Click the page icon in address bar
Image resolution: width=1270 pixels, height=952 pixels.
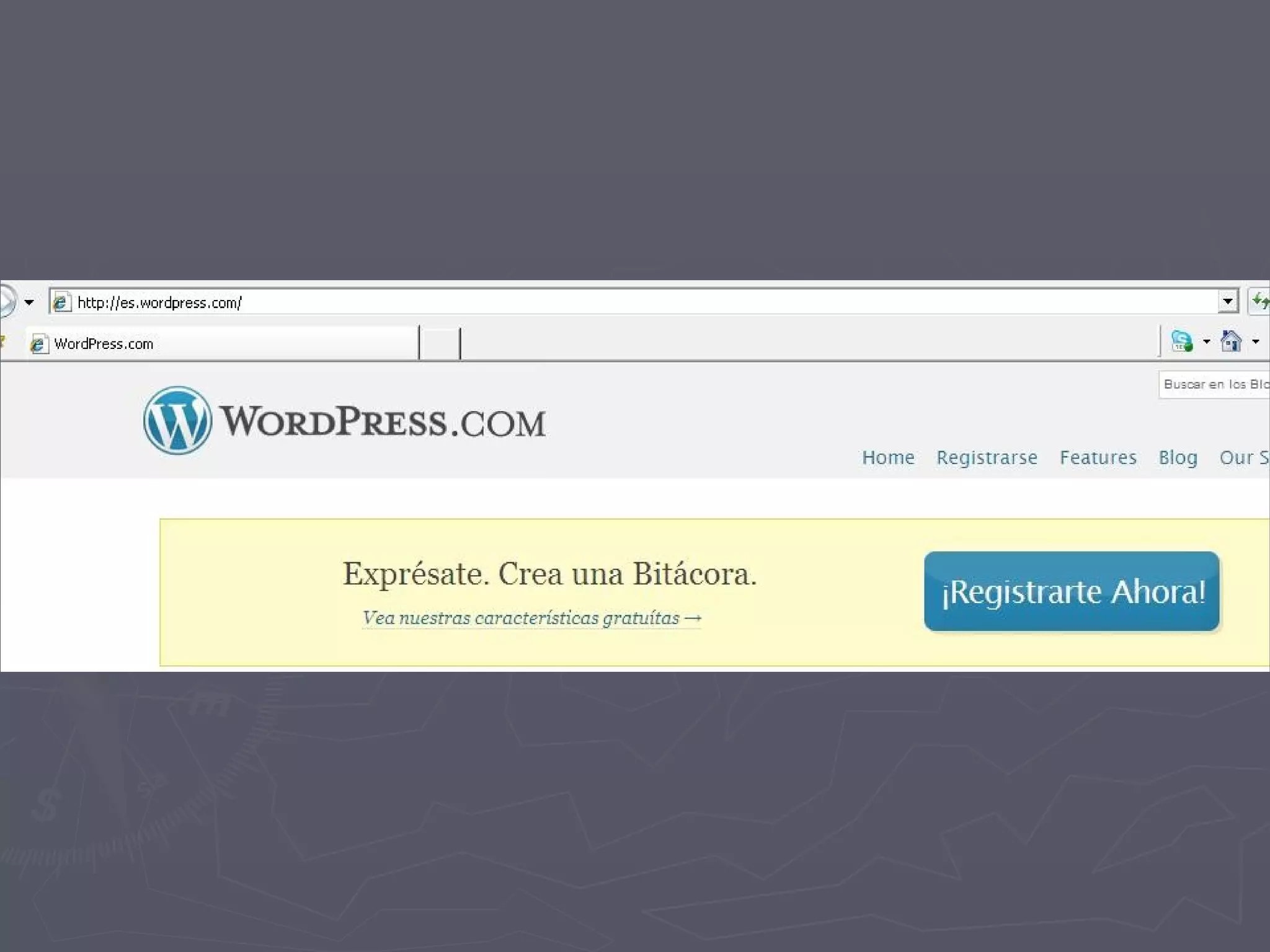(61, 302)
